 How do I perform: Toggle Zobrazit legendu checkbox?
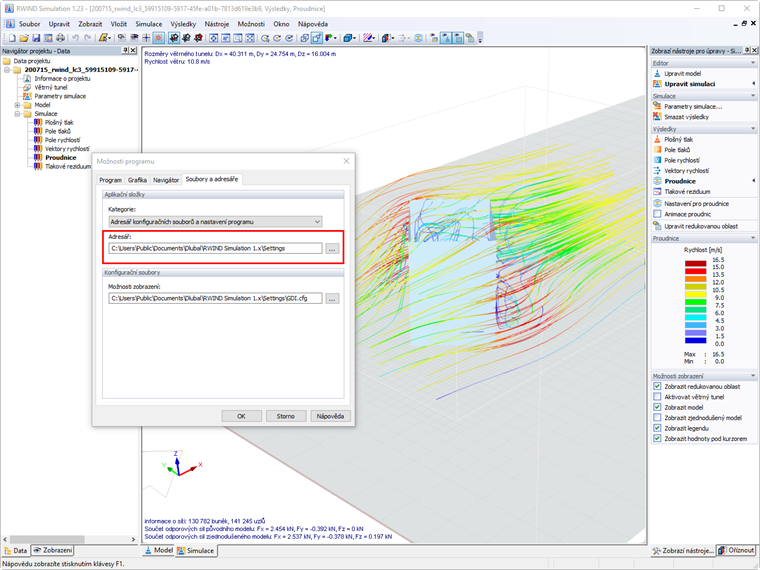coord(657,428)
